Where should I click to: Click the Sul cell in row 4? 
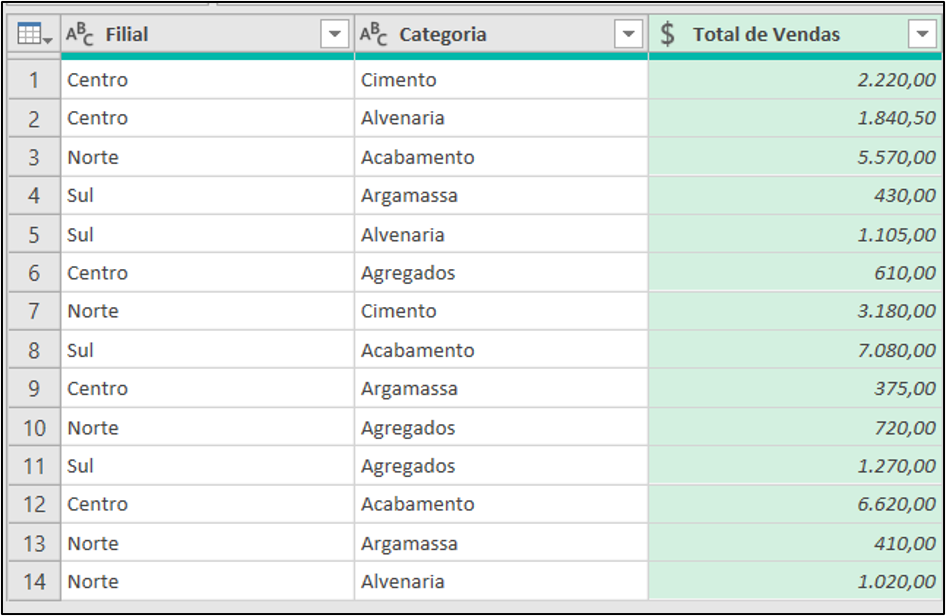coord(208,195)
